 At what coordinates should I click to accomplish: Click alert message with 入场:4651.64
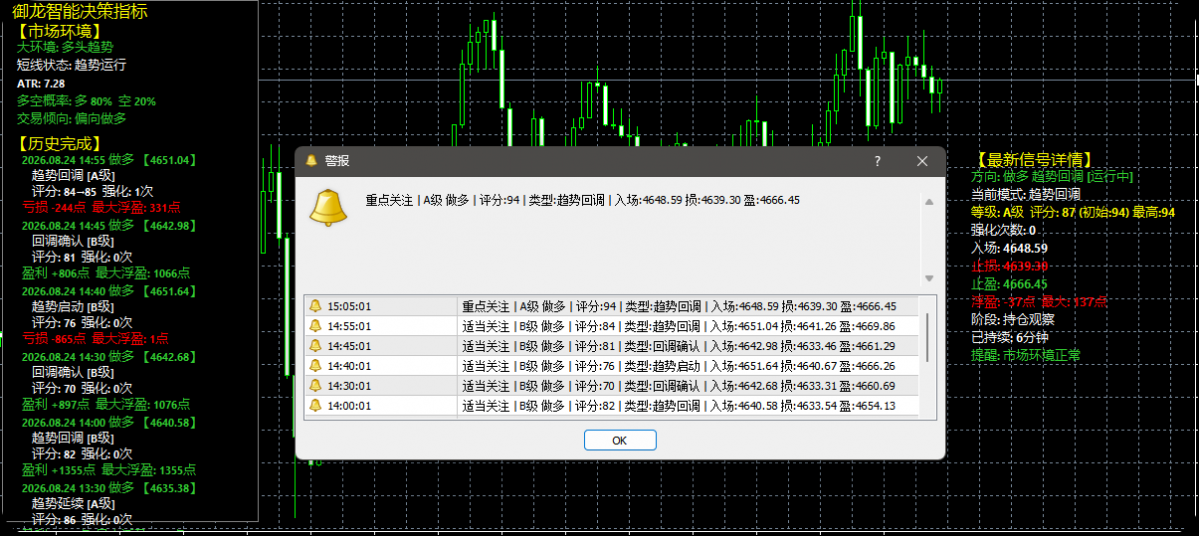click(678, 365)
